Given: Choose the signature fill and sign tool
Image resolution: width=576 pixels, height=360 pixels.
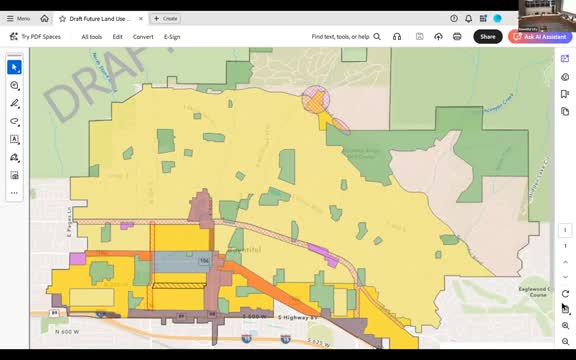Looking at the screenshot, I should pos(14,157).
